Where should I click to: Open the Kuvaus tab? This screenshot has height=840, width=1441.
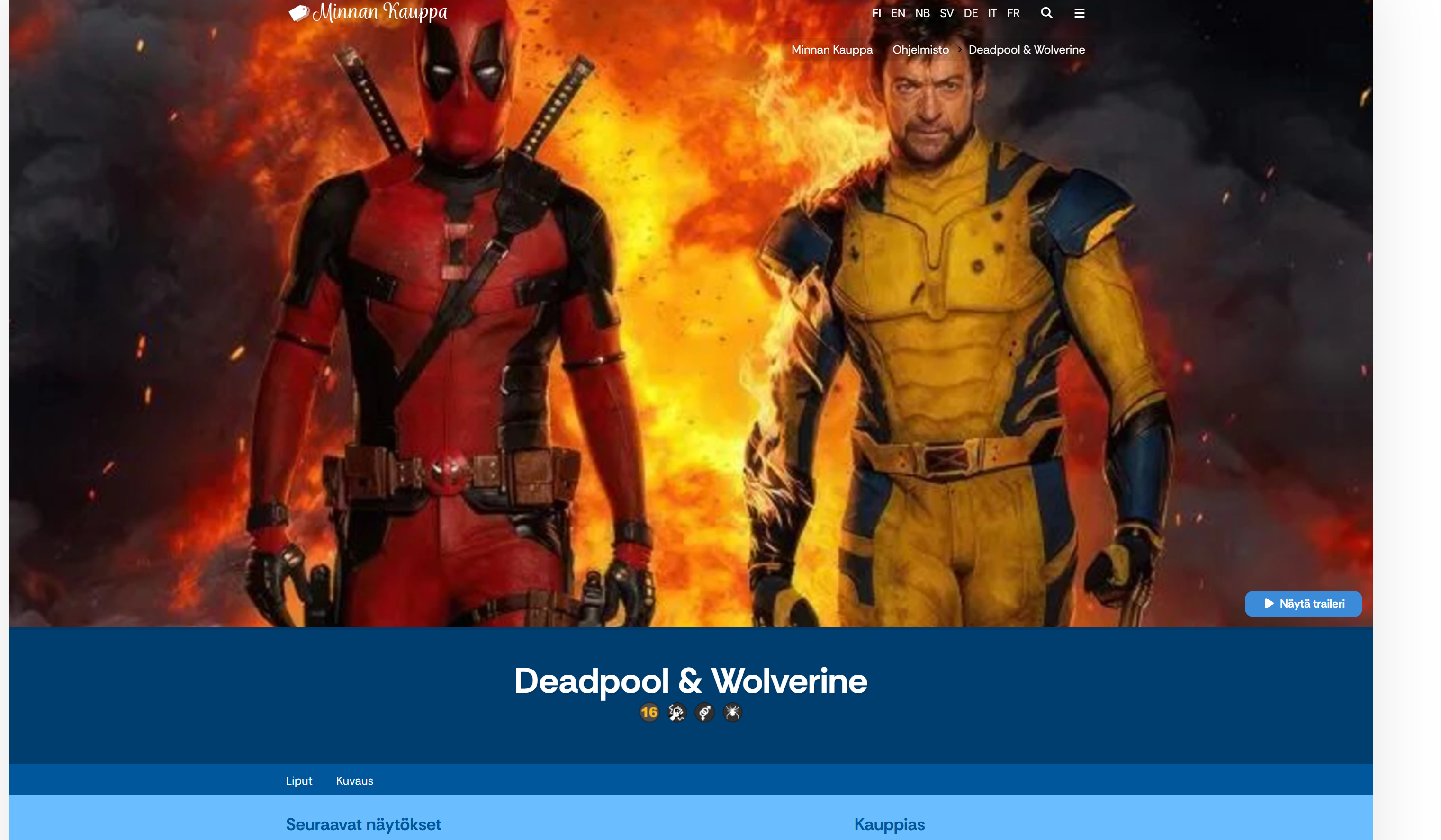coord(354,780)
